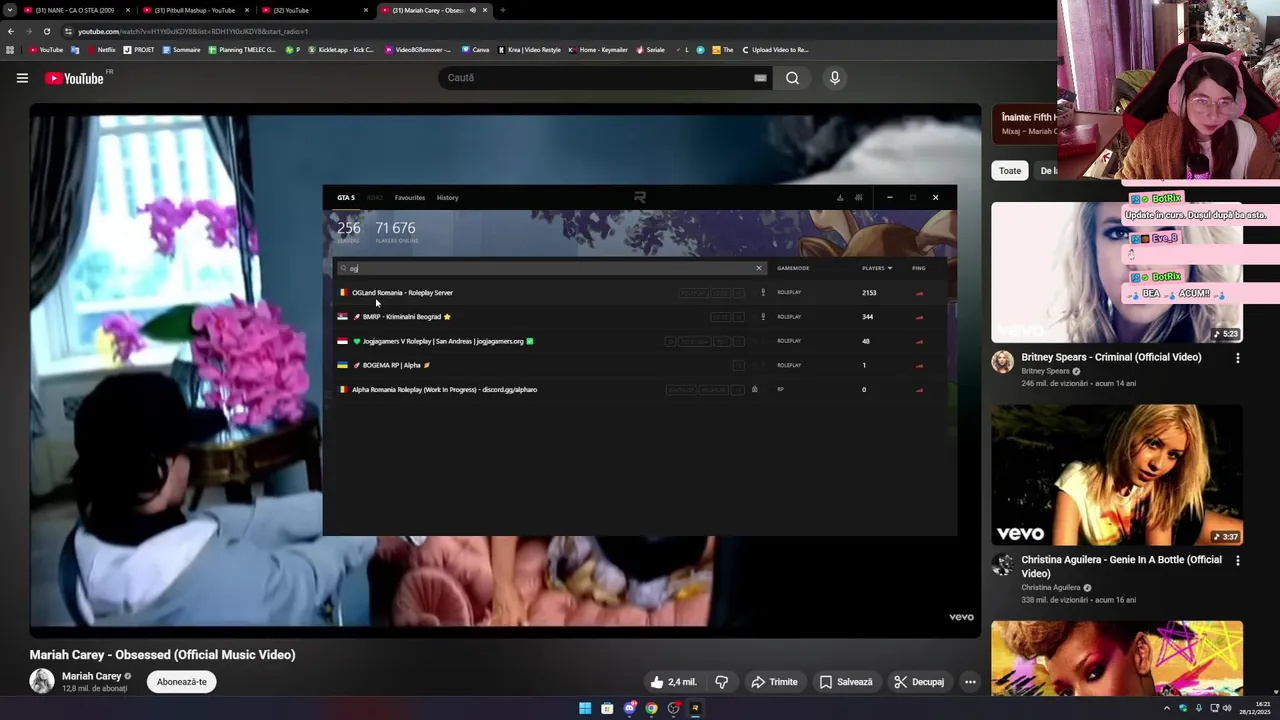The image size is (1280, 720).
Task: Switch to the Pitbull Mashup browser tab
Action: tap(195, 10)
